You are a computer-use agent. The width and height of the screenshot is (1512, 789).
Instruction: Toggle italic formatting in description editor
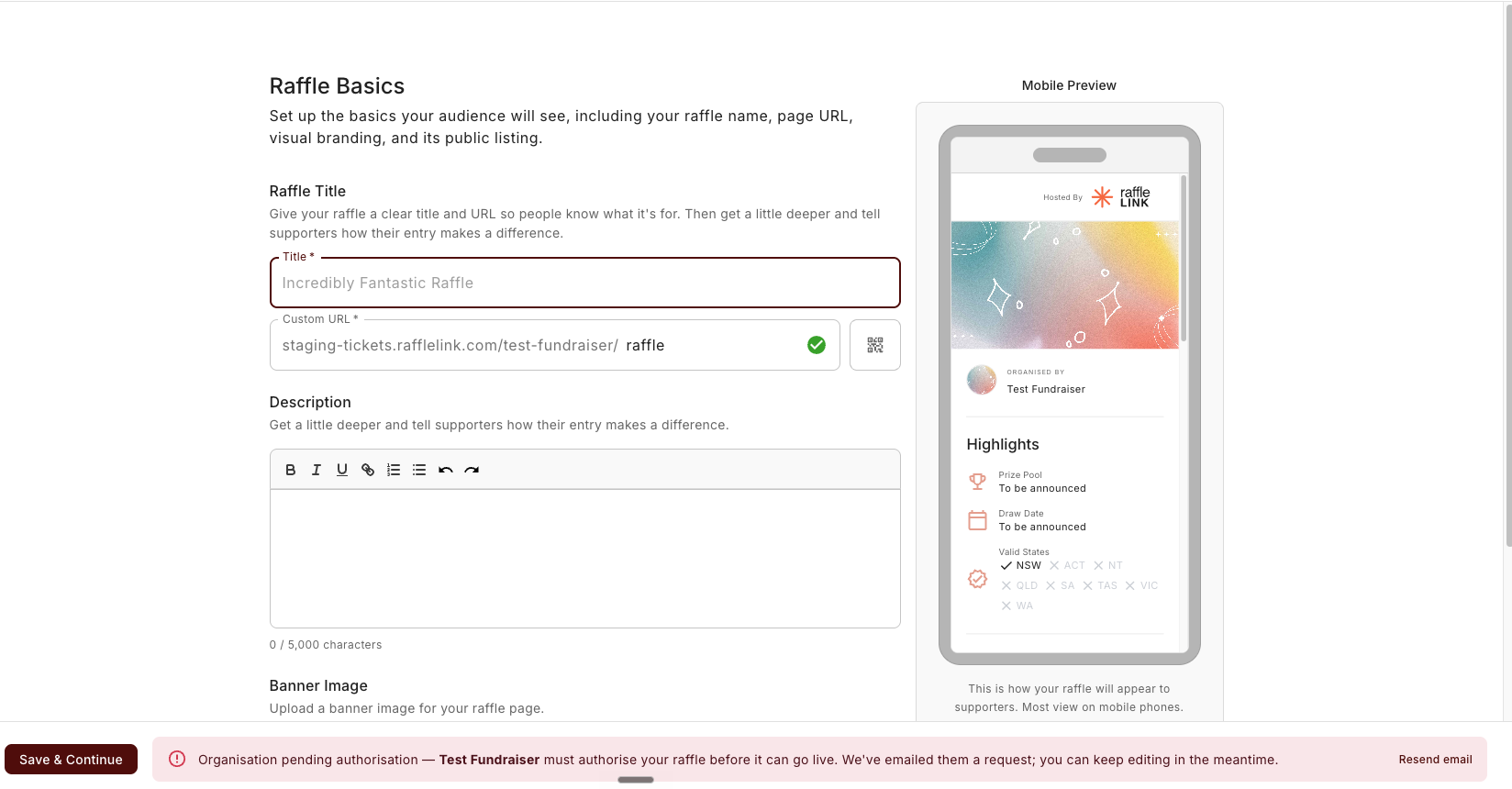[317, 470]
